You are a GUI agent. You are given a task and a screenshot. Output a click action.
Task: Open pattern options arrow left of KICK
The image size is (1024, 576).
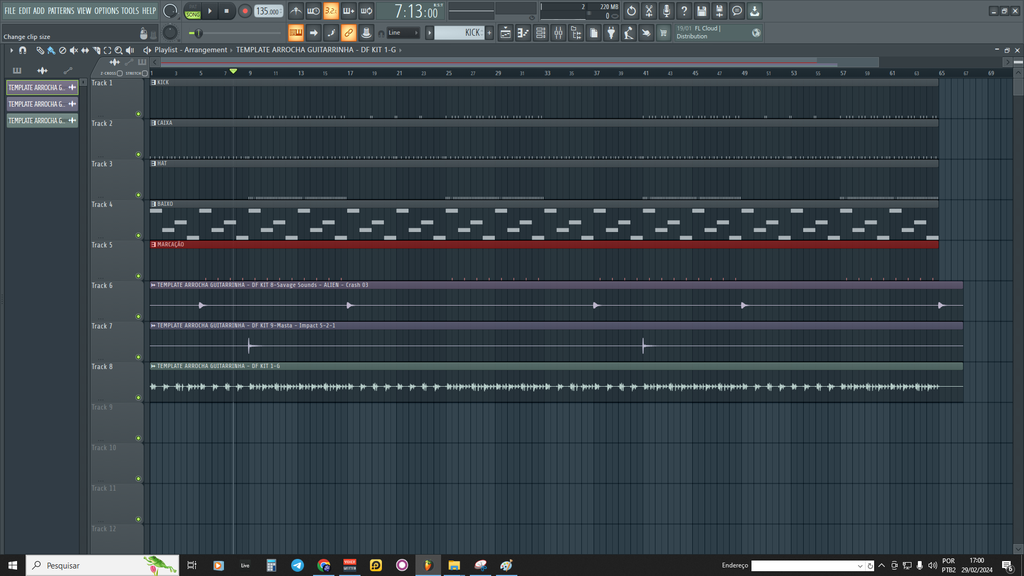[x=429, y=33]
